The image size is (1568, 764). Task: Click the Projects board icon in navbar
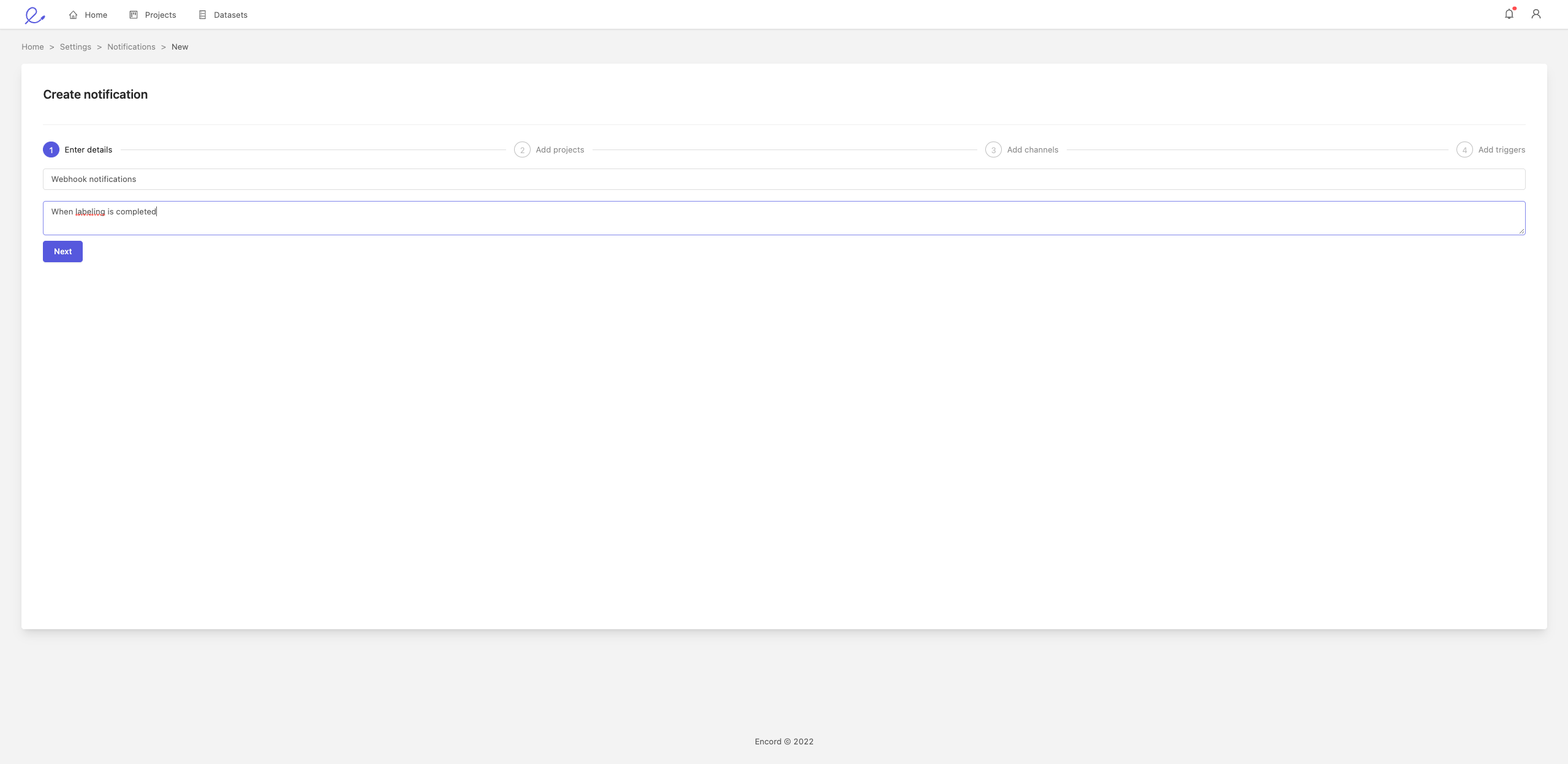(134, 15)
